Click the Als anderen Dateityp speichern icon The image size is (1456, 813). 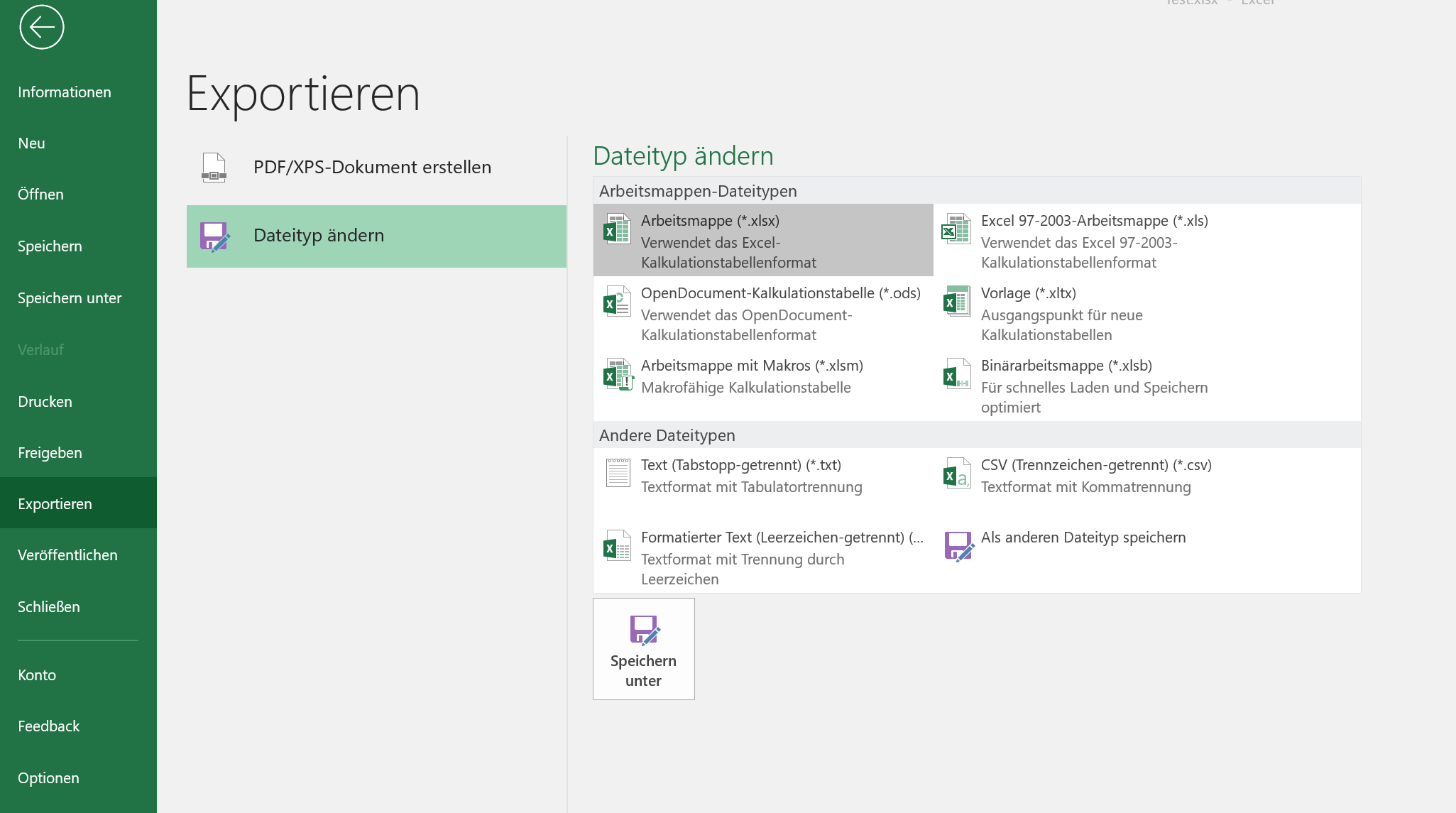tap(959, 546)
